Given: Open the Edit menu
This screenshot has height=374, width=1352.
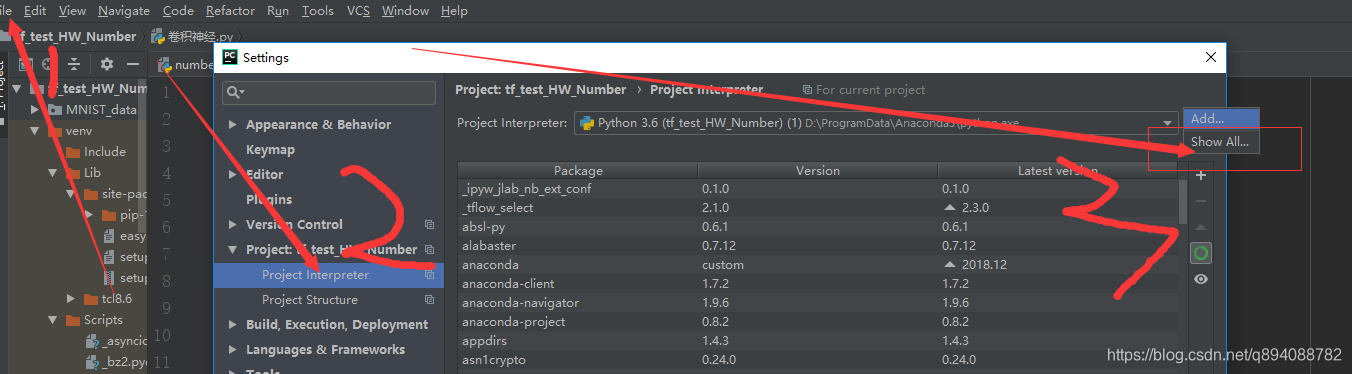Looking at the screenshot, I should (x=35, y=11).
